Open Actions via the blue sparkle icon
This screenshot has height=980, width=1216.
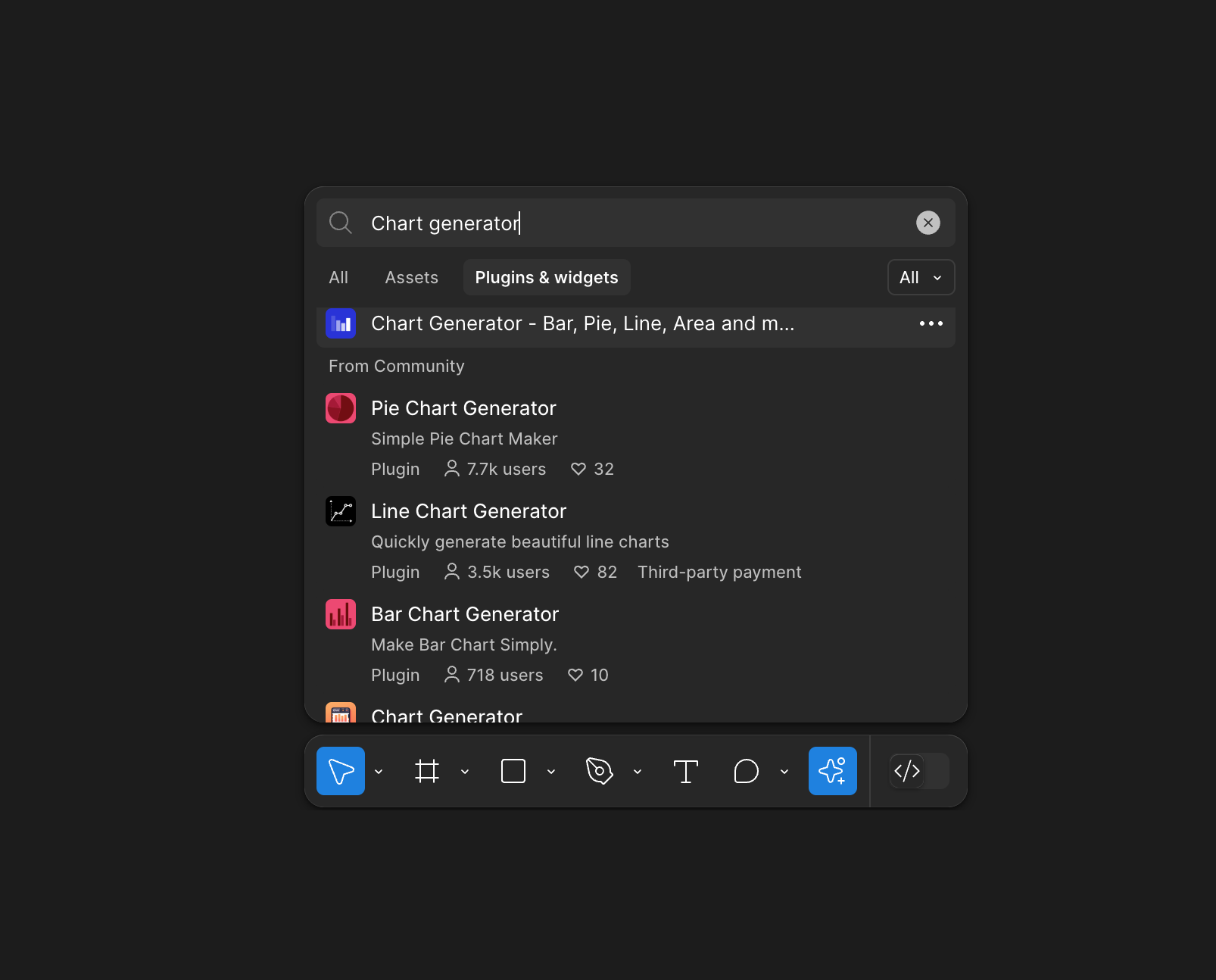click(x=833, y=771)
